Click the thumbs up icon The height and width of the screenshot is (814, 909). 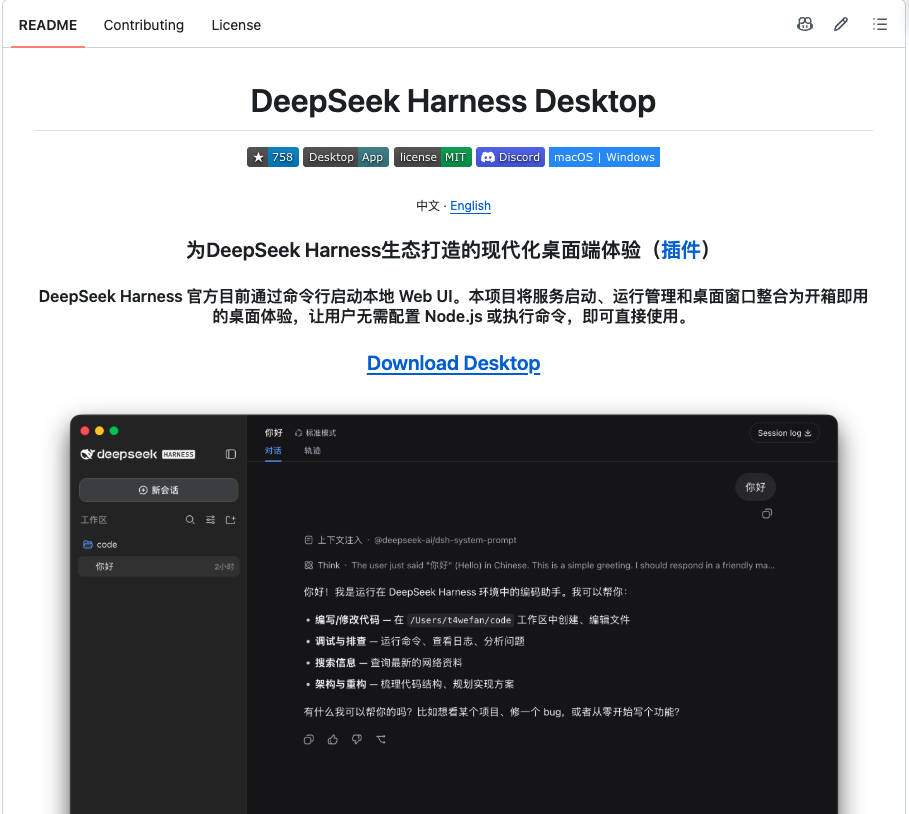333,739
